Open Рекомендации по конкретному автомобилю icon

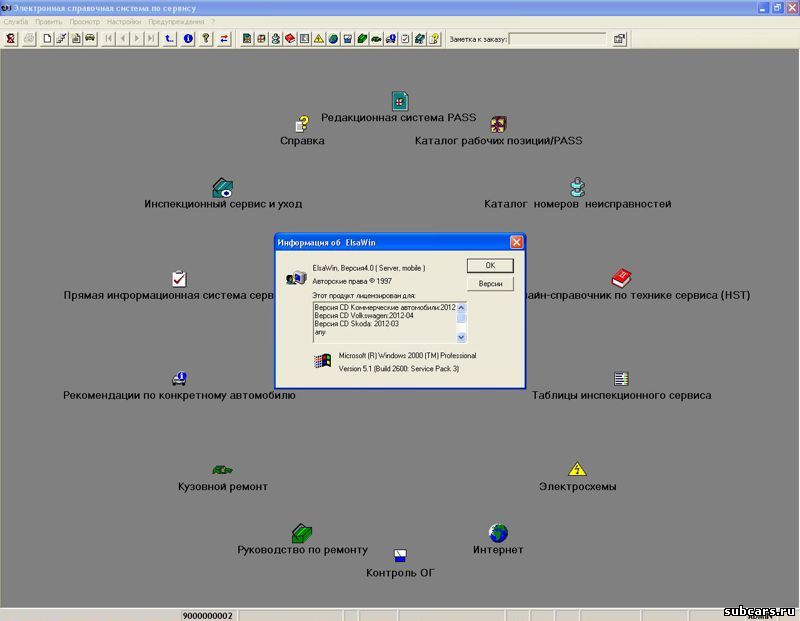coord(180,379)
